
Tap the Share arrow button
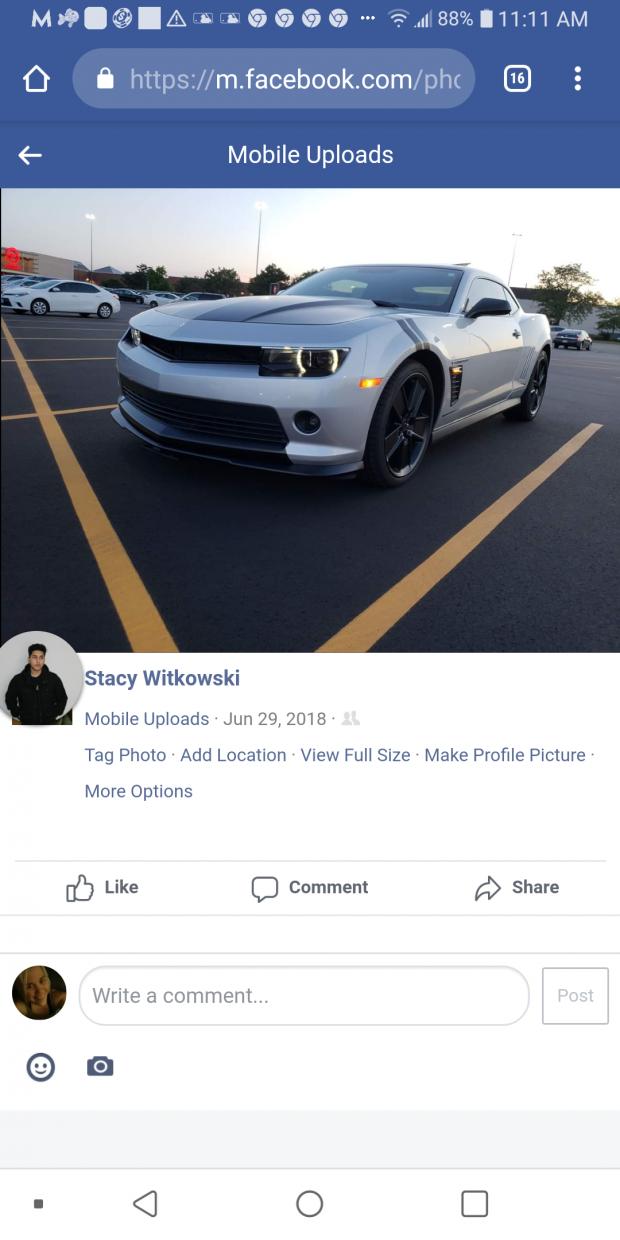click(x=517, y=887)
